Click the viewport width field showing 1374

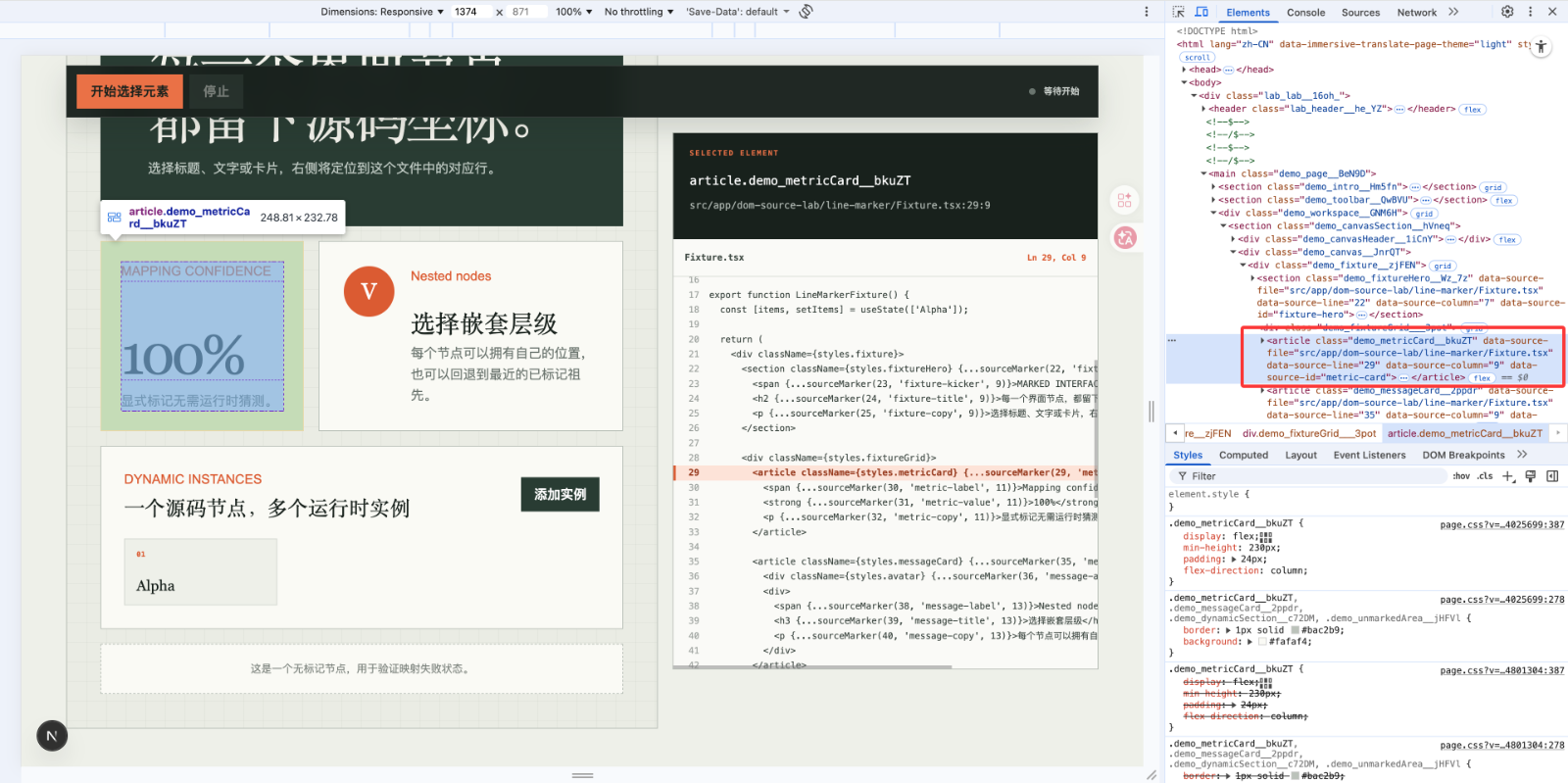point(470,12)
